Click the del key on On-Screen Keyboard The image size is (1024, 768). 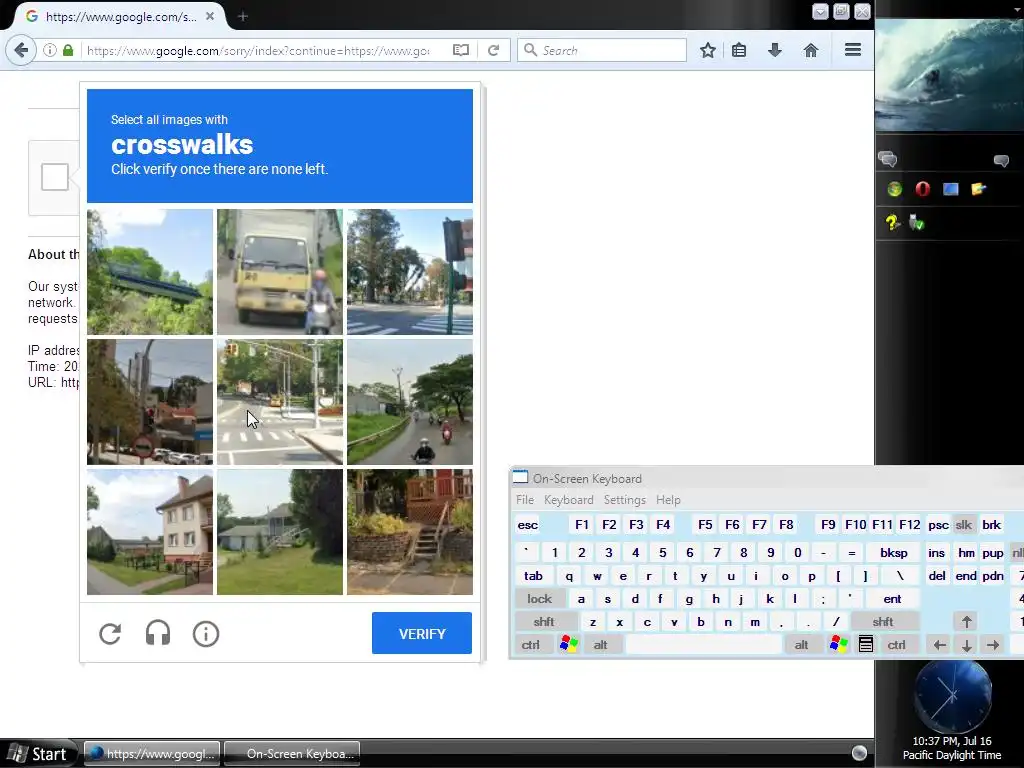tap(936, 575)
